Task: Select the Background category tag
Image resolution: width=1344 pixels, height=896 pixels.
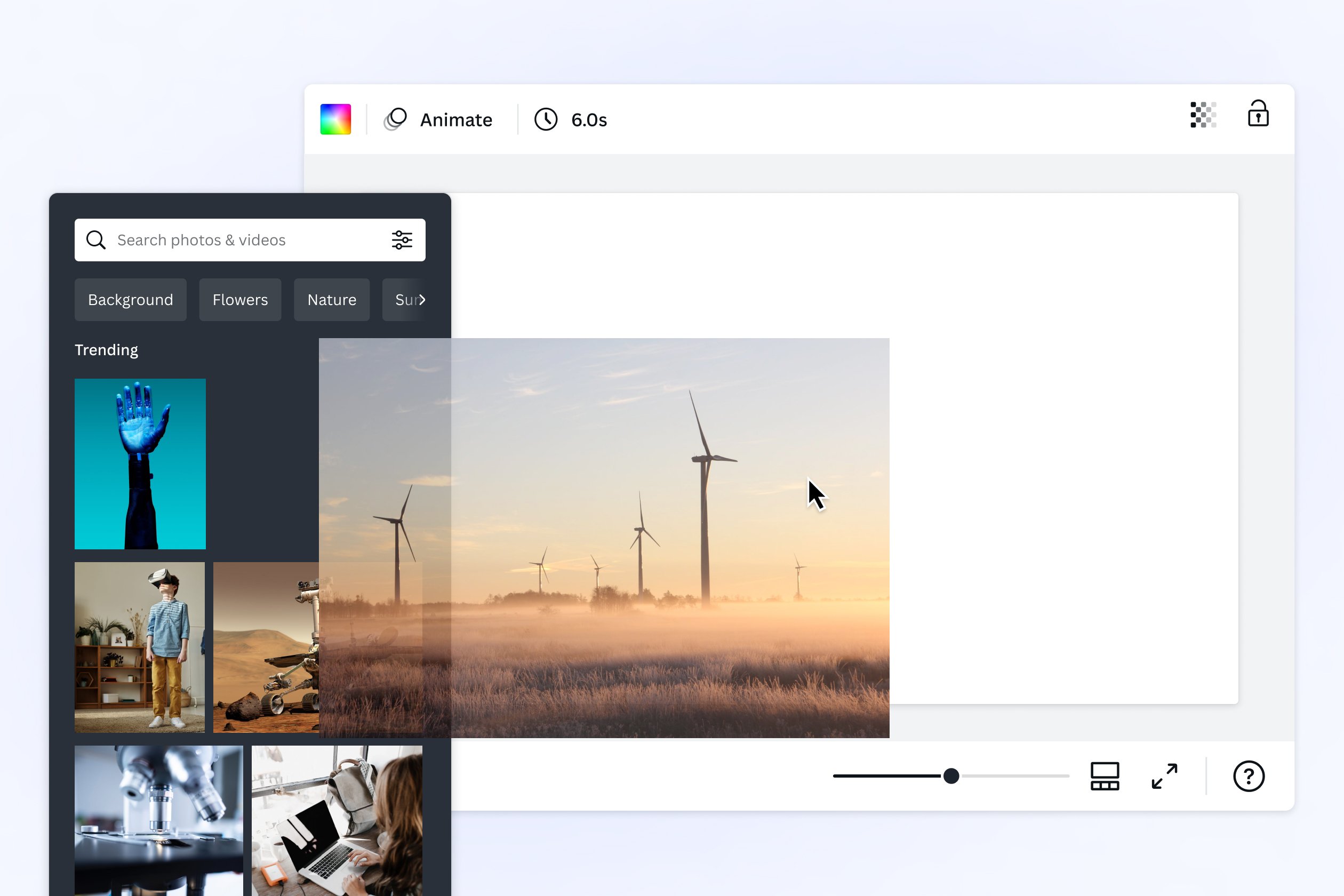Action: [131, 299]
